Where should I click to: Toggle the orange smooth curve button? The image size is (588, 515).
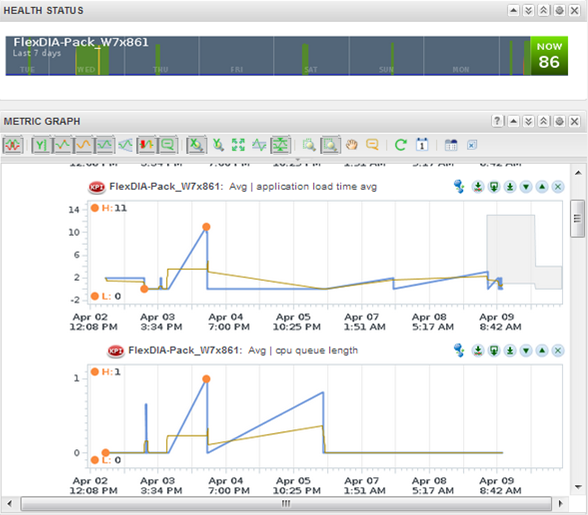tap(83, 145)
